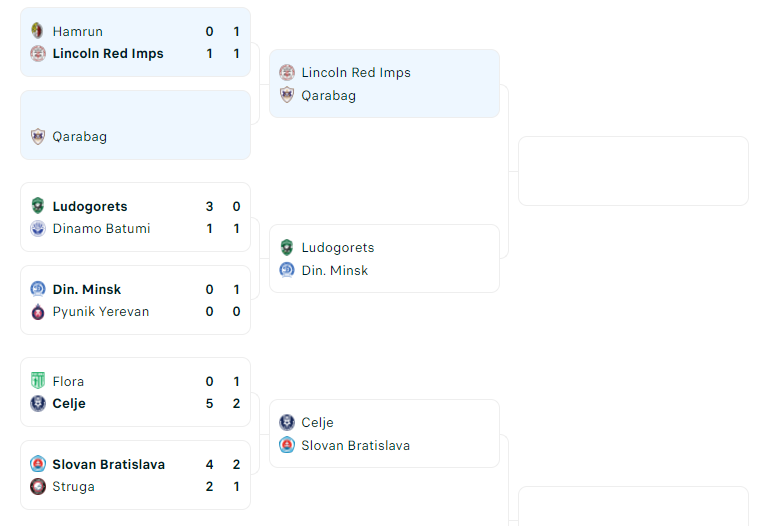This screenshot has width=765, height=526.
Task: Open the empty third-round bracket card at bottom
Action: tap(633, 506)
